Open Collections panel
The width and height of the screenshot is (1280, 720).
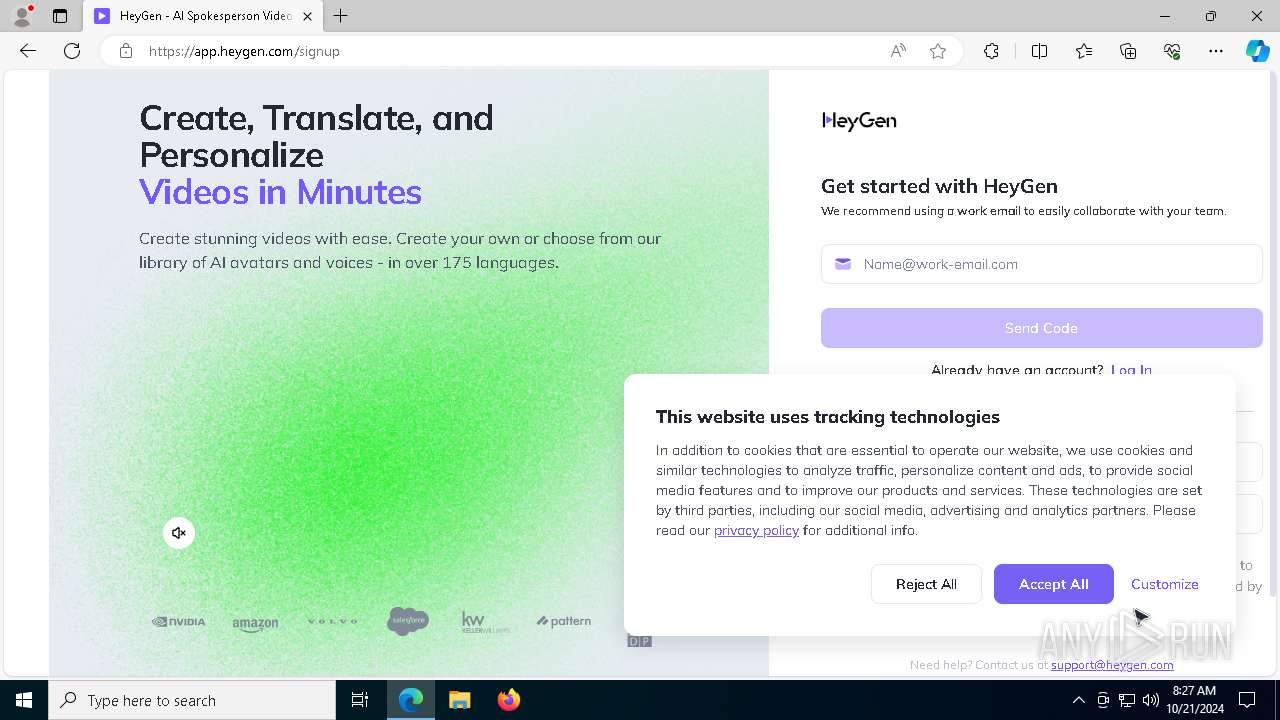click(1128, 51)
